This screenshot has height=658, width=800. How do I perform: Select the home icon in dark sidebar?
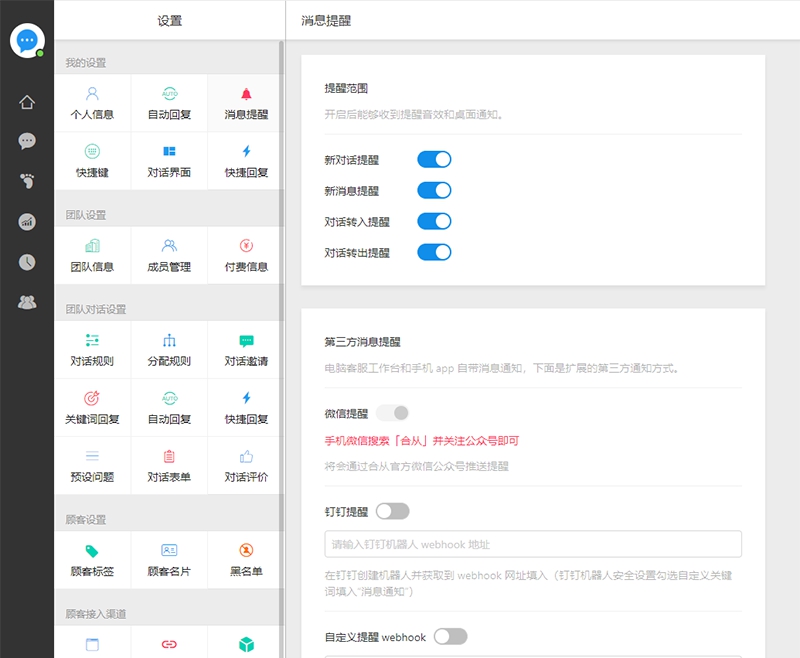[x=26, y=100]
